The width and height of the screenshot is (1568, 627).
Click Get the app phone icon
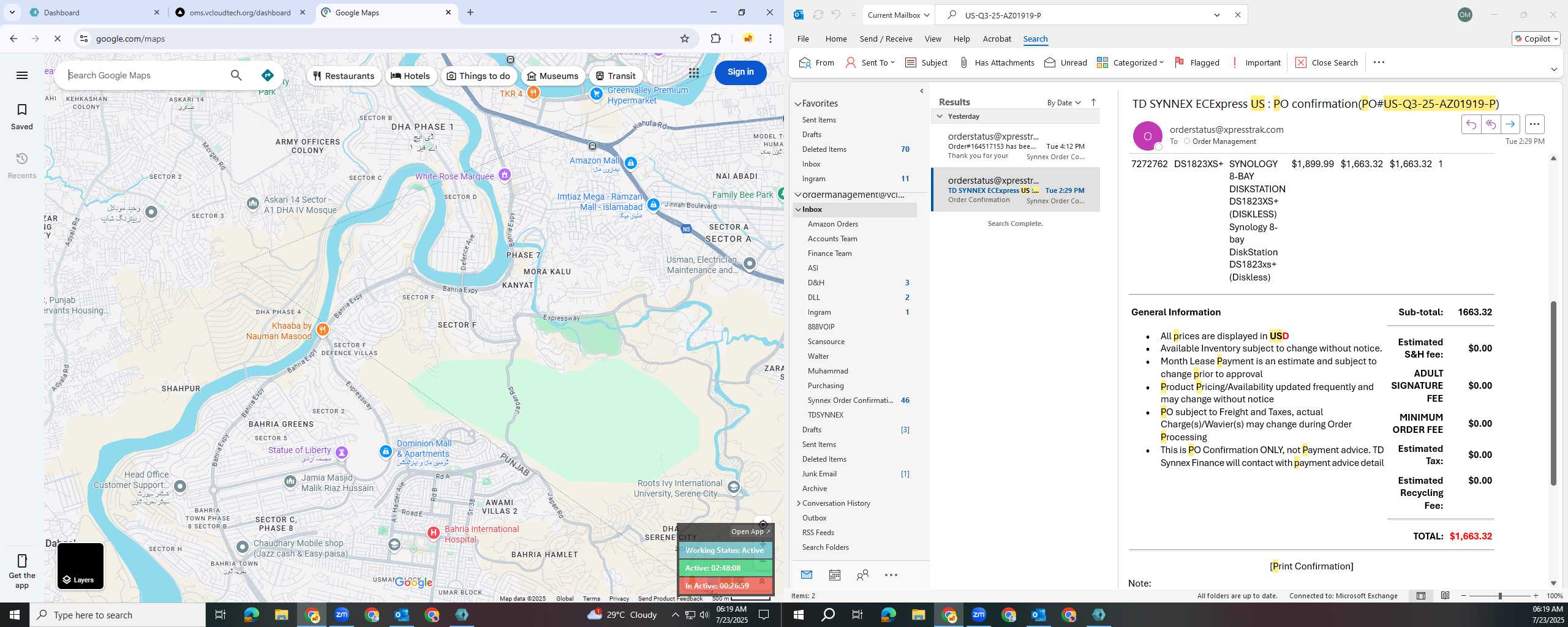pos(22,560)
